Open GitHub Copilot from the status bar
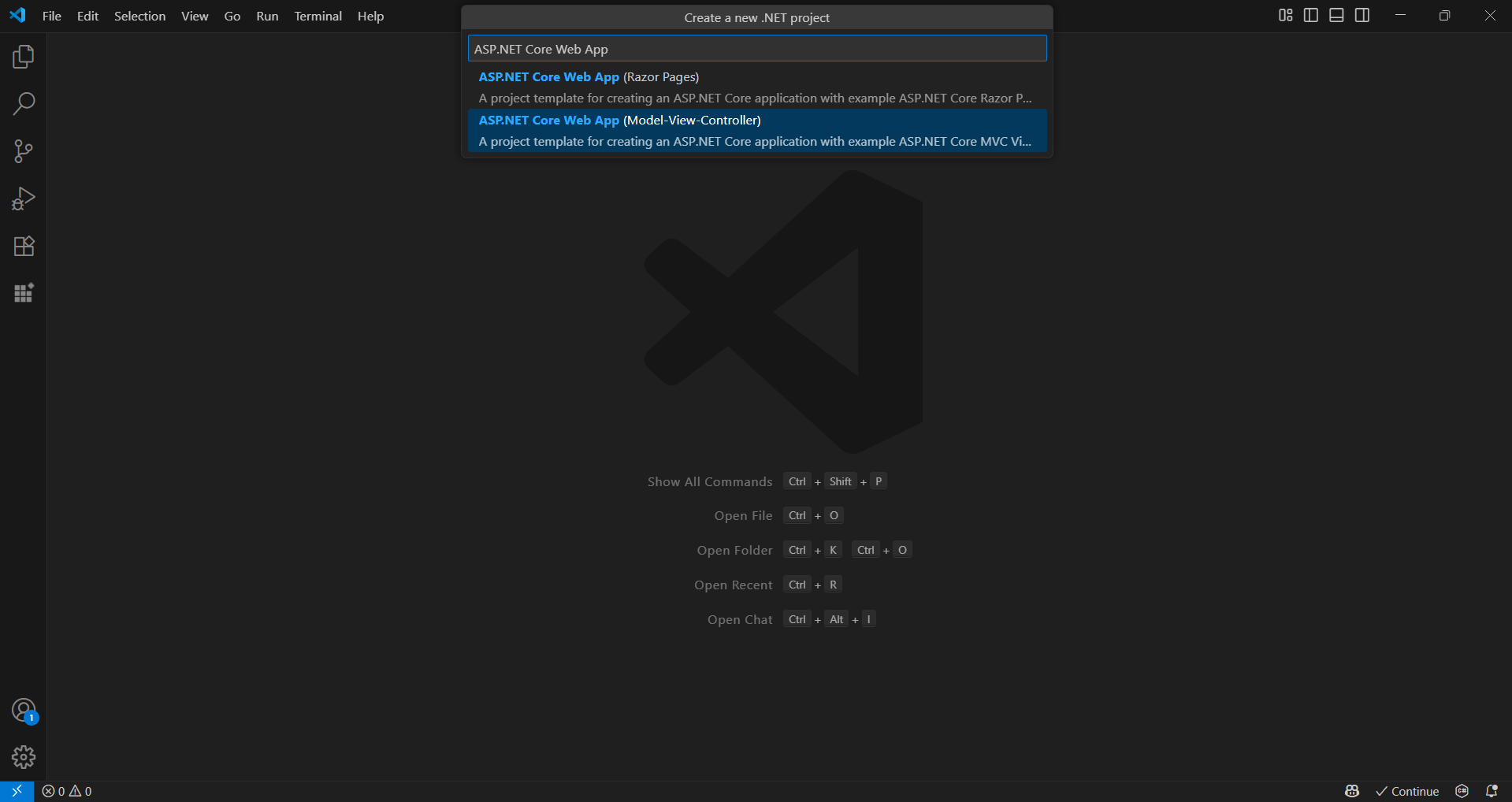This screenshot has height=802, width=1512. click(x=1351, y=791)
